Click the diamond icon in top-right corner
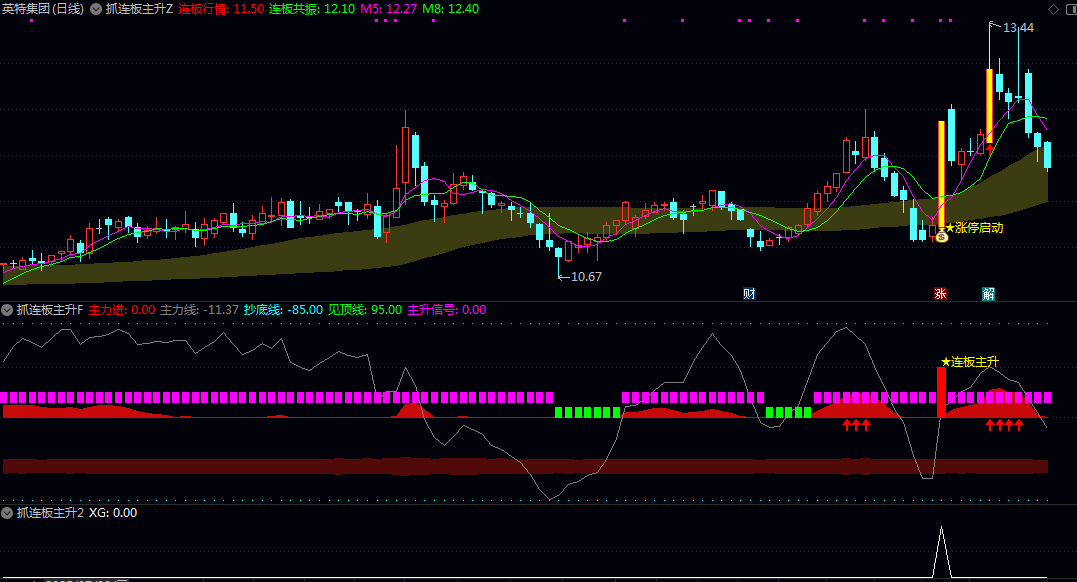 (x=1053, y=9)
